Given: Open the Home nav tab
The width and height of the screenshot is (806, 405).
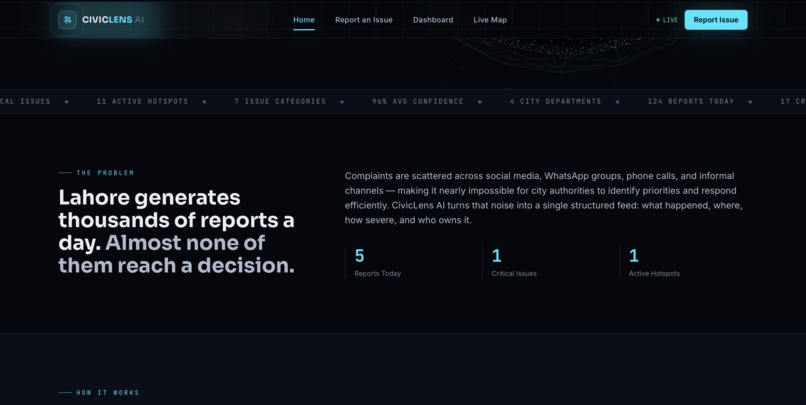Looking at the screenshot, I should tap(304, 20).
